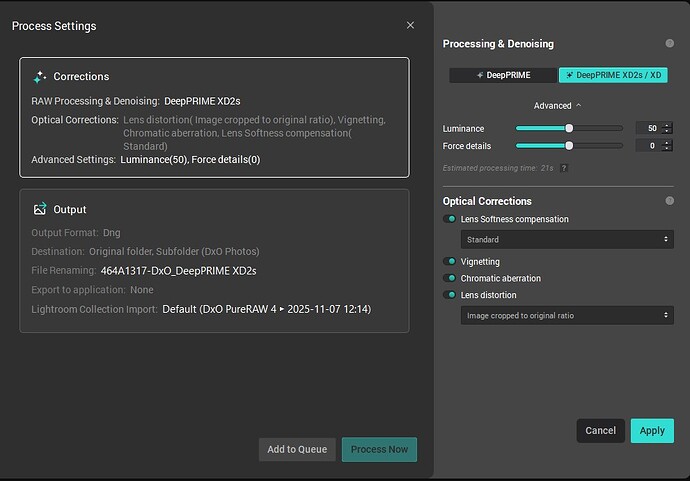Close the Process Settings dialog
The width and height of the screenshot is (690, 481).
coord(410,26)
